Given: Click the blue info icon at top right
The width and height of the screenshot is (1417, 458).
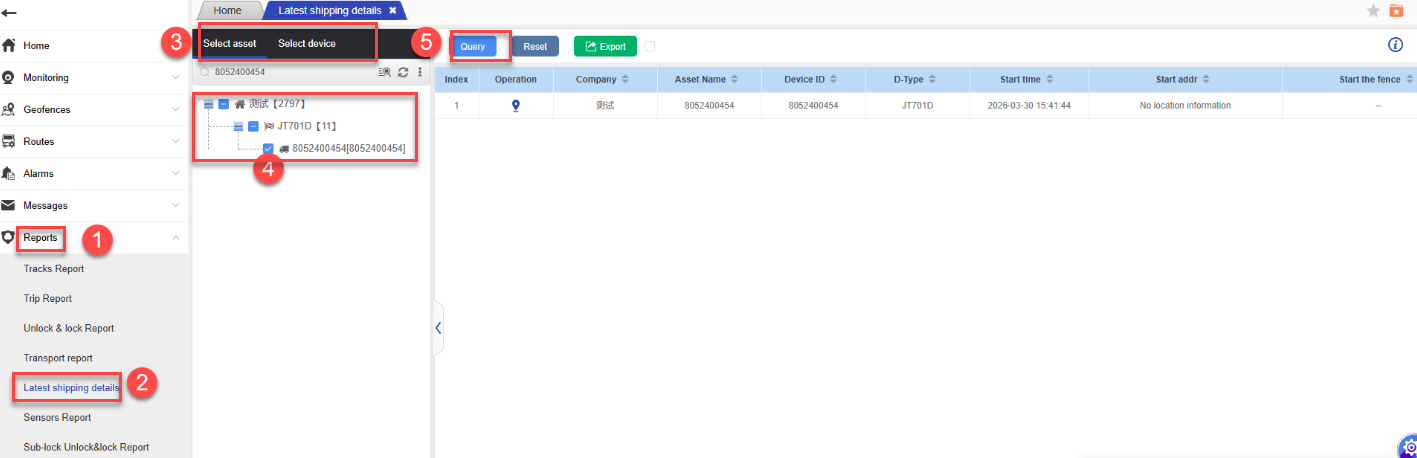Looking at the screenshot, I should (1397, 45).
